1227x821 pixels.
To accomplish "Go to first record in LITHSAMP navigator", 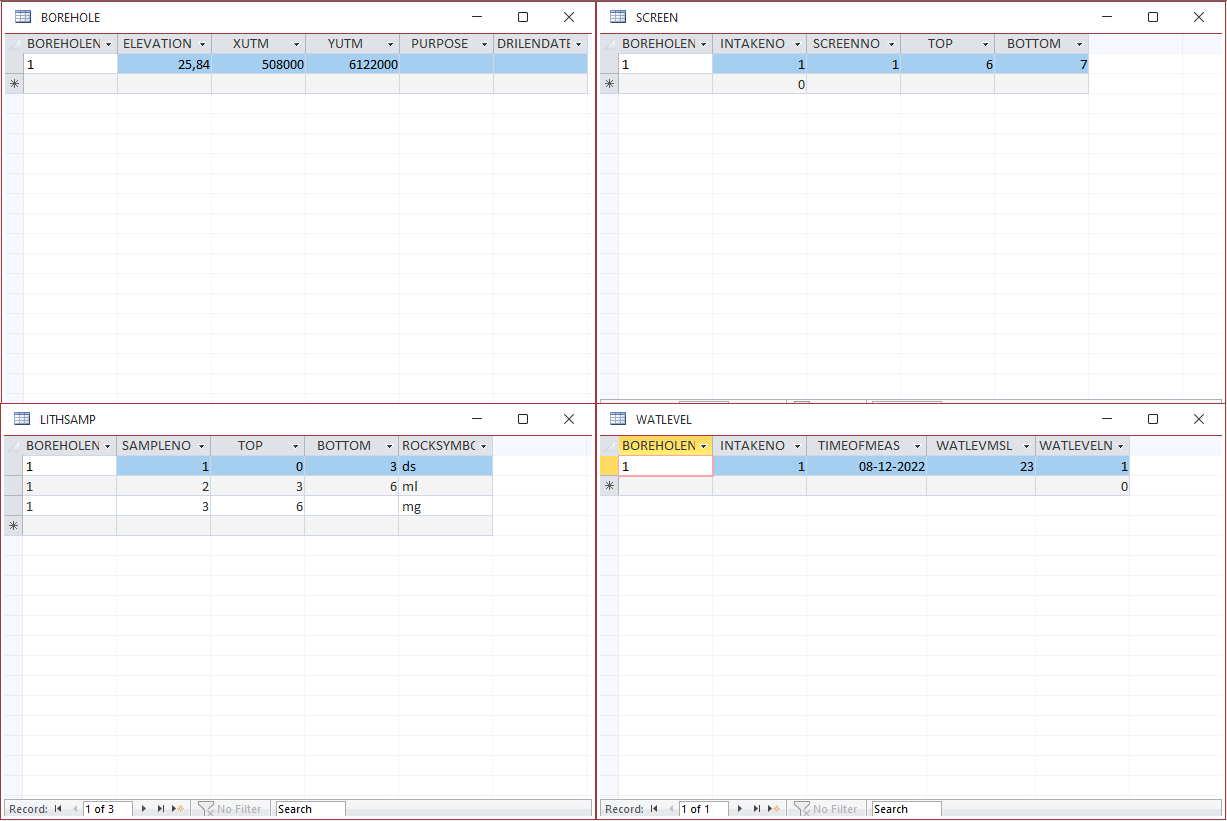I will click(58, 809).
